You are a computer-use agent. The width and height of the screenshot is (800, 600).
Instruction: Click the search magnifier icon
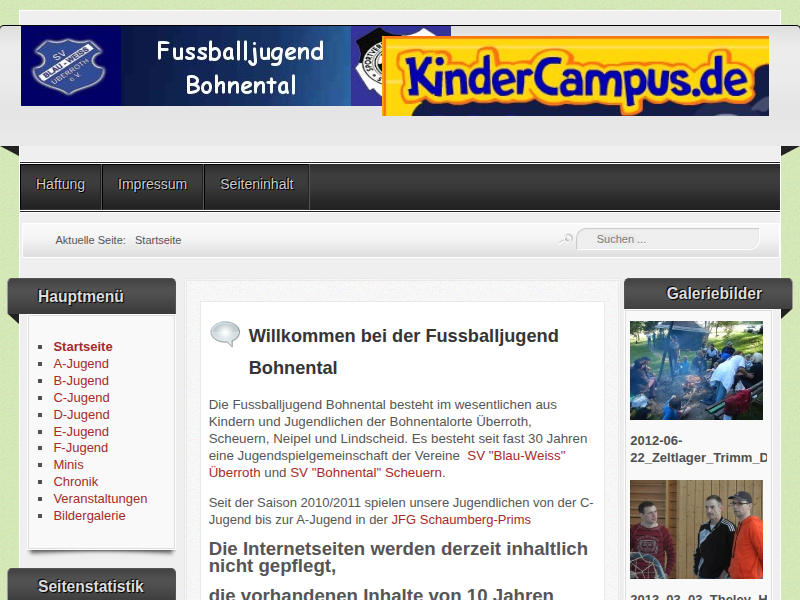pyautogui.click(x=566, y=239)
